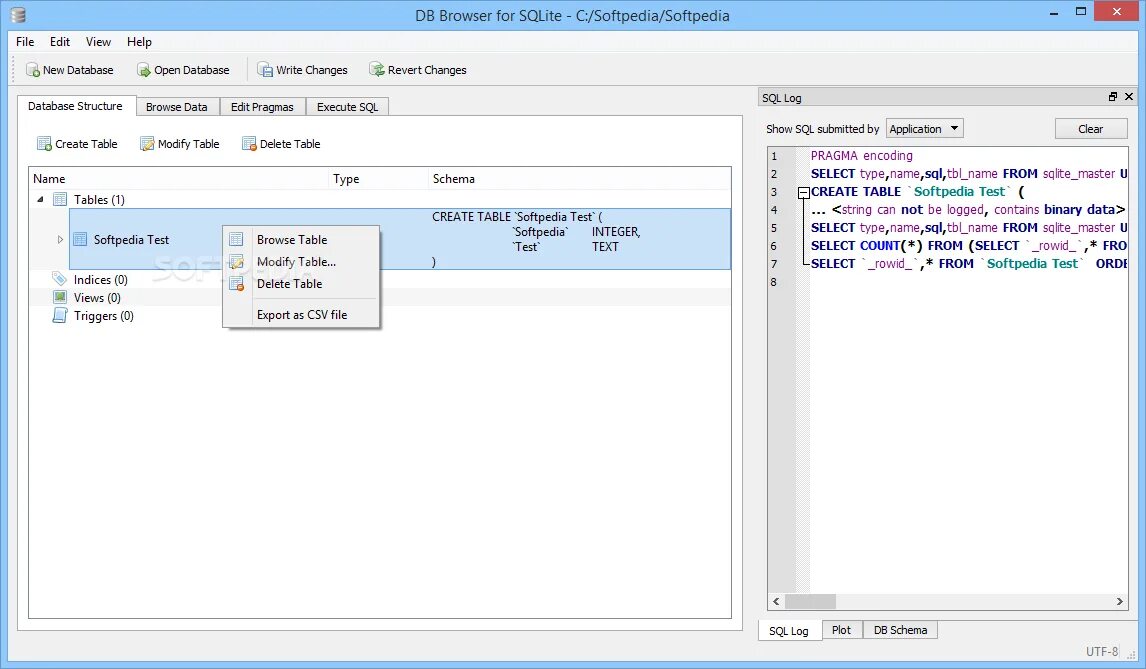Select the Indices (0) tree item

click(101, 279)
